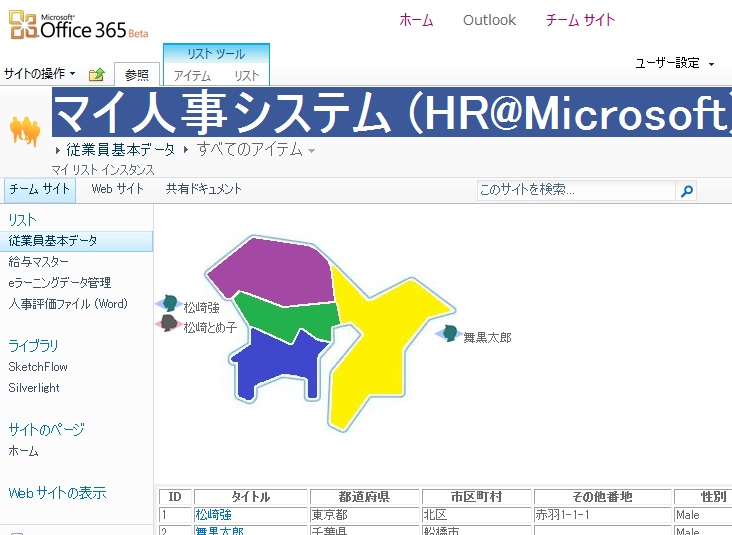Image resolution: width=732 pixels, height=535 pixels.
Task: Select the Web サイト navigation tab
Action: point(118,189)
